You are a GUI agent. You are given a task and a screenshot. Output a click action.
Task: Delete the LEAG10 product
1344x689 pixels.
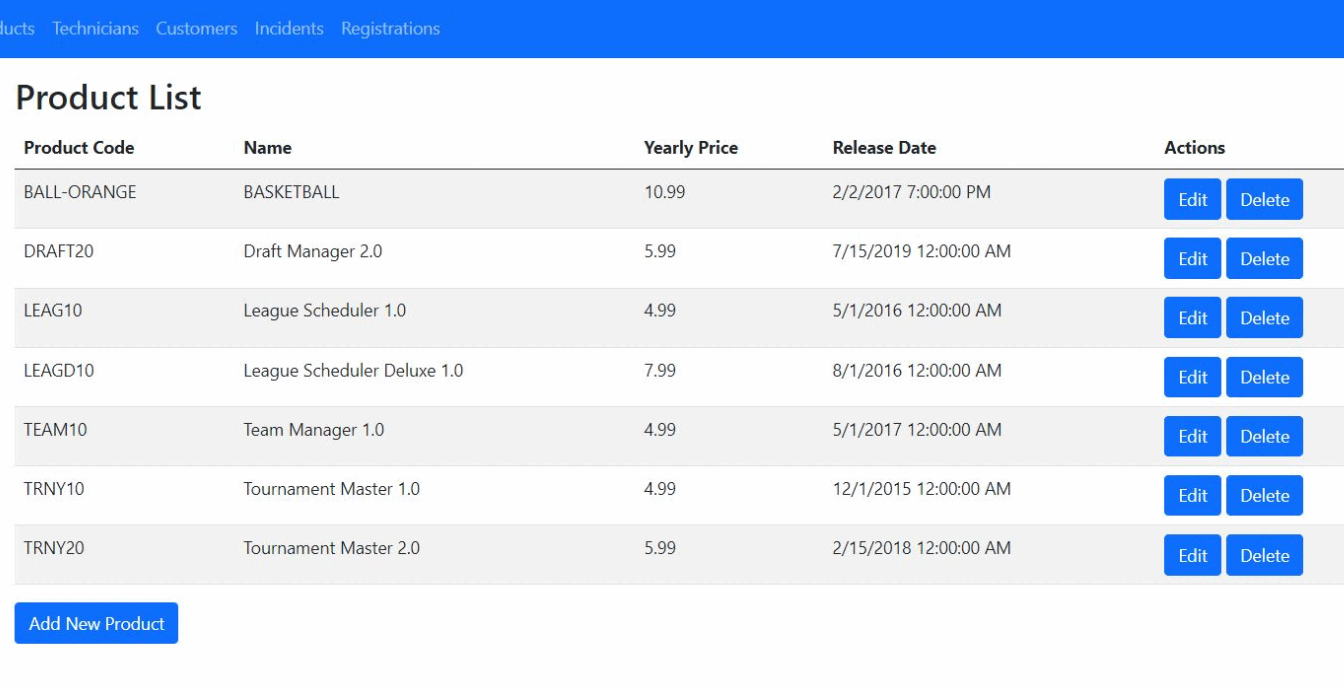pos(1264,318)
